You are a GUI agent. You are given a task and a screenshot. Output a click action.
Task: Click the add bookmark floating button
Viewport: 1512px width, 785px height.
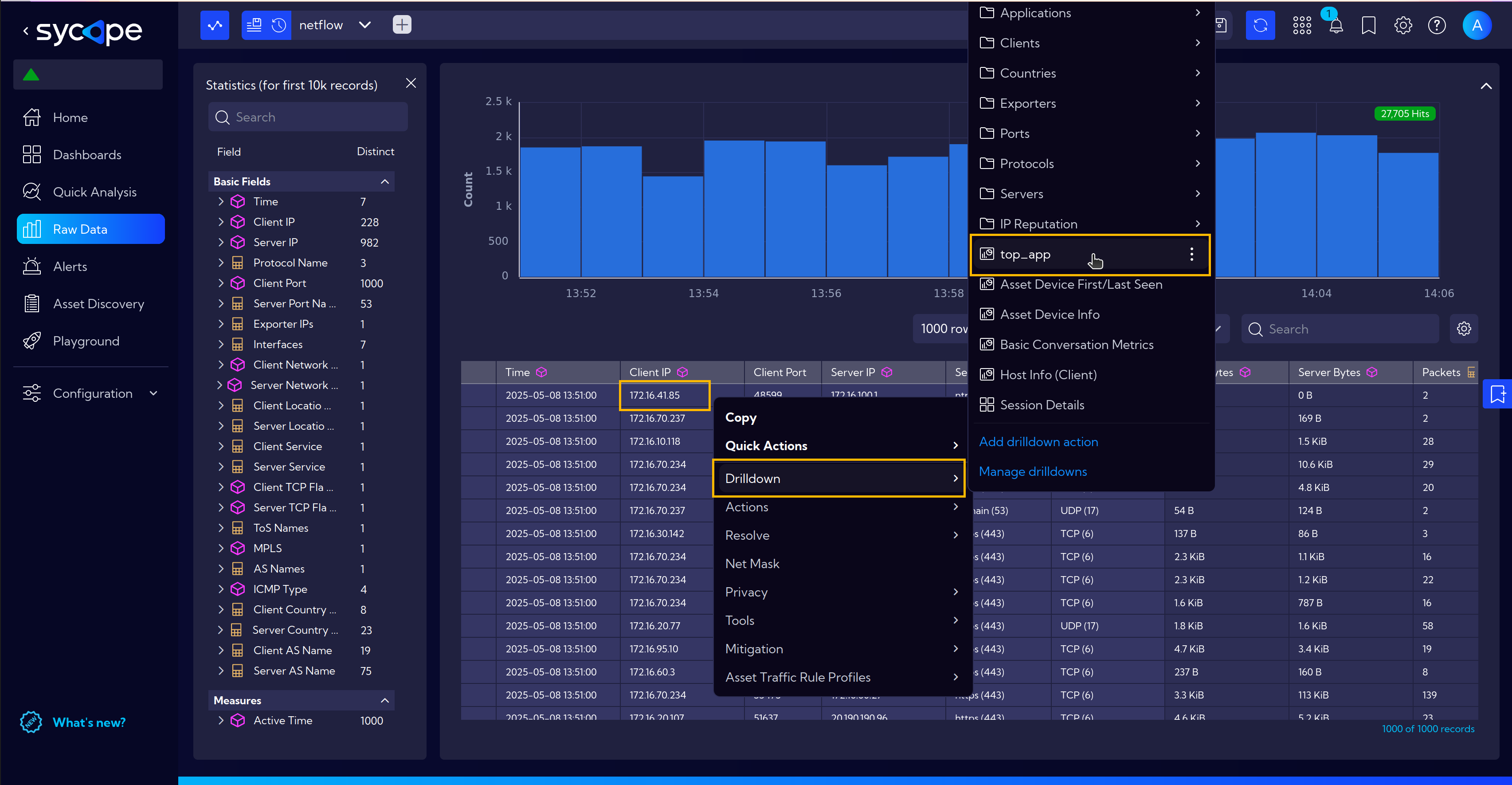tap(1497, 394)
